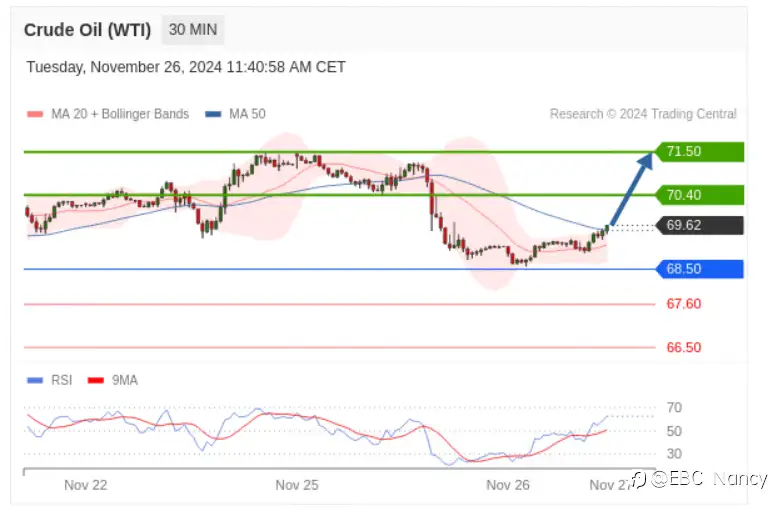Click the RSI 70 axis label
777x512 pixels.
(674, 408)
